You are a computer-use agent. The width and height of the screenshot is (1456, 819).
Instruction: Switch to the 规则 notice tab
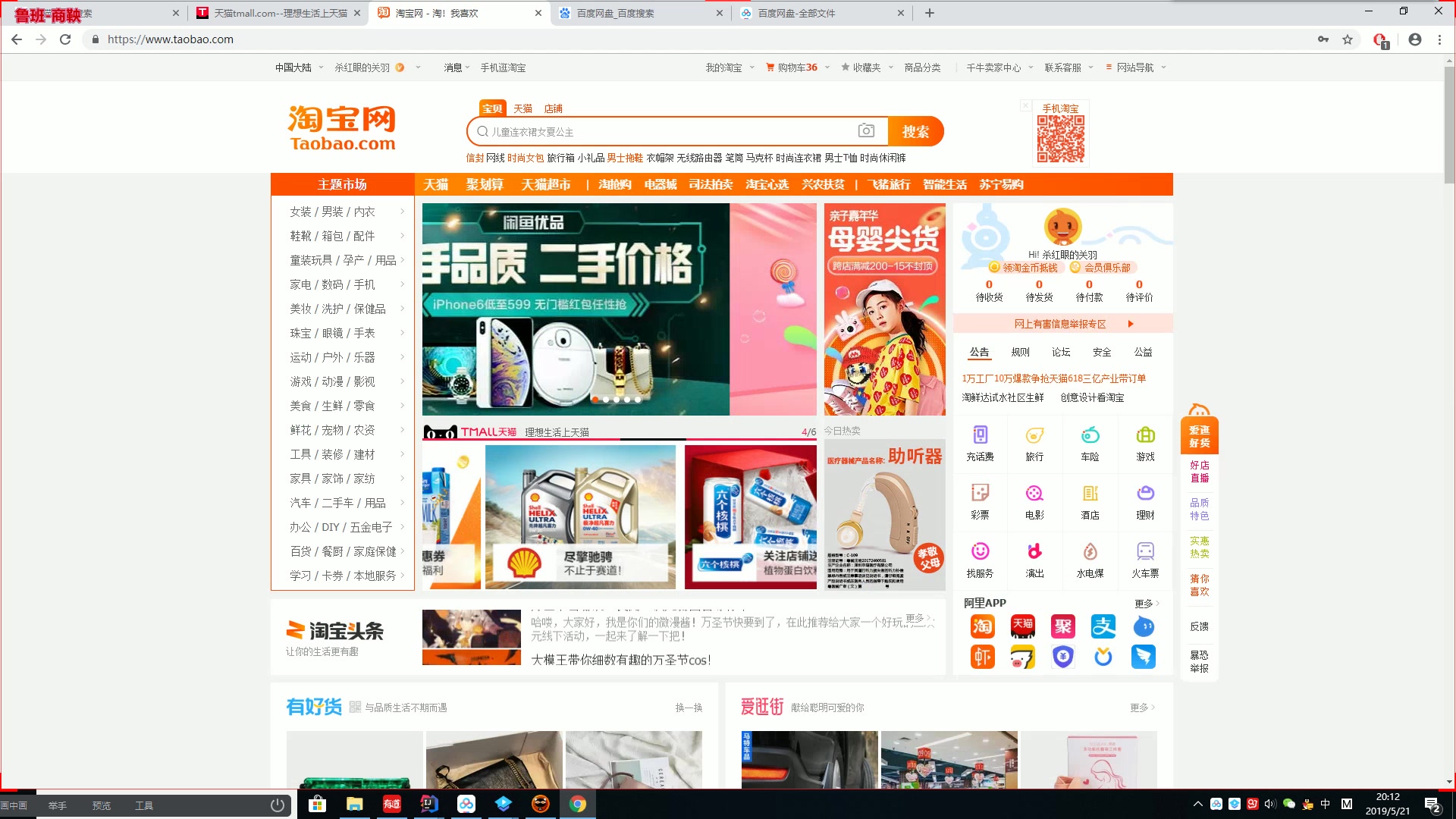1020,352
